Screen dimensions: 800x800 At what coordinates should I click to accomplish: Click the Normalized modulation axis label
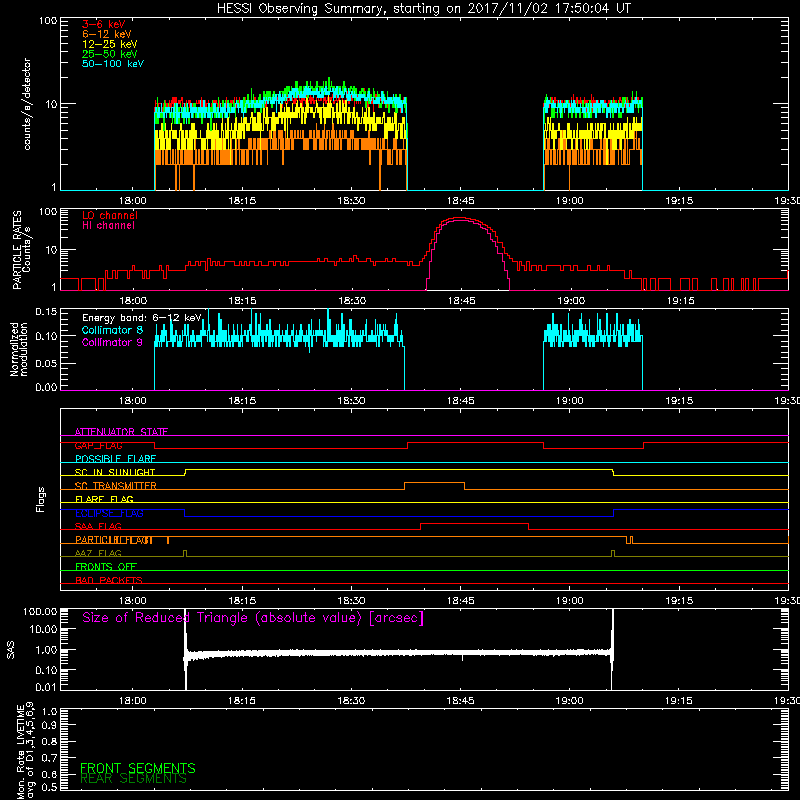tap(19, 349)
